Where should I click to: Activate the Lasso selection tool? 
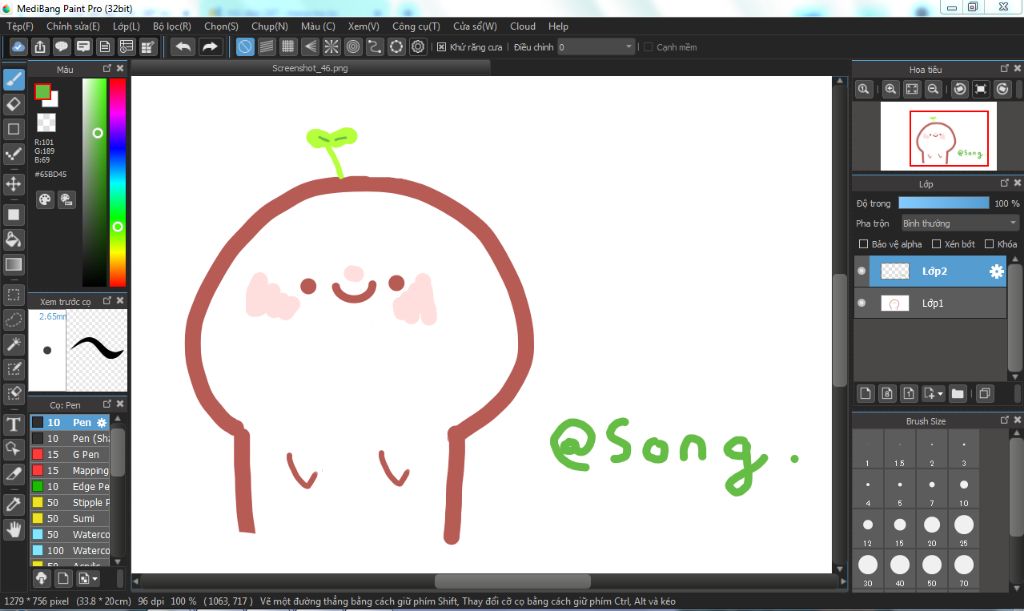[14, 320]
